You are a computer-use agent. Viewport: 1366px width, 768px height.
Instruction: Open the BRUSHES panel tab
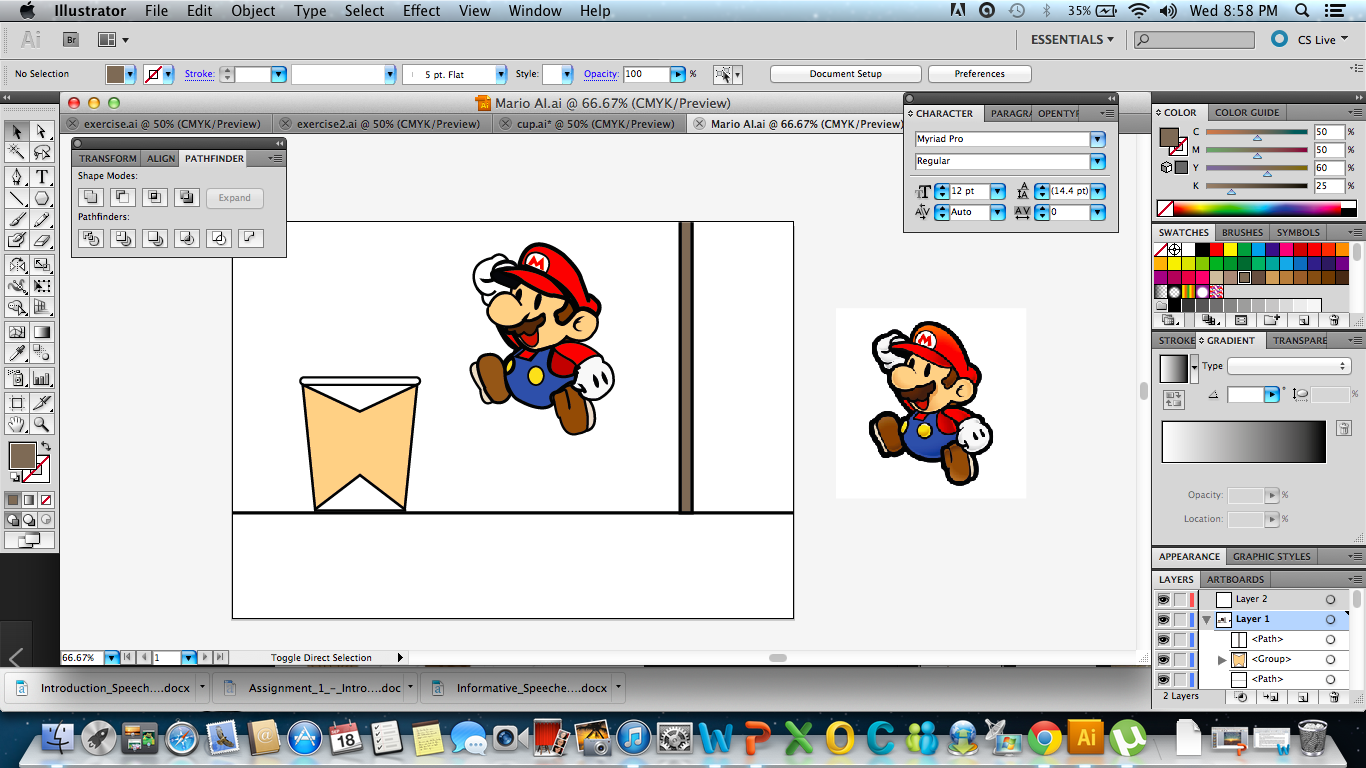point(1242,232)
